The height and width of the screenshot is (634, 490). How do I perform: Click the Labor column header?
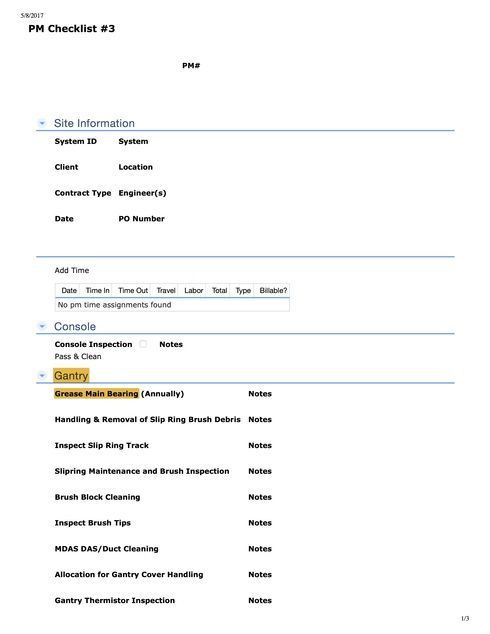click(193, 290)
